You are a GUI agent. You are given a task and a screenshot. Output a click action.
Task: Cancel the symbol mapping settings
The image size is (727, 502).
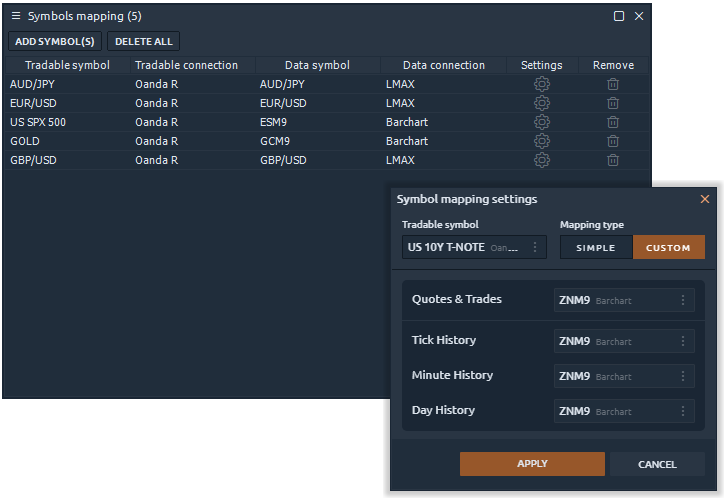tap(657, 464)
